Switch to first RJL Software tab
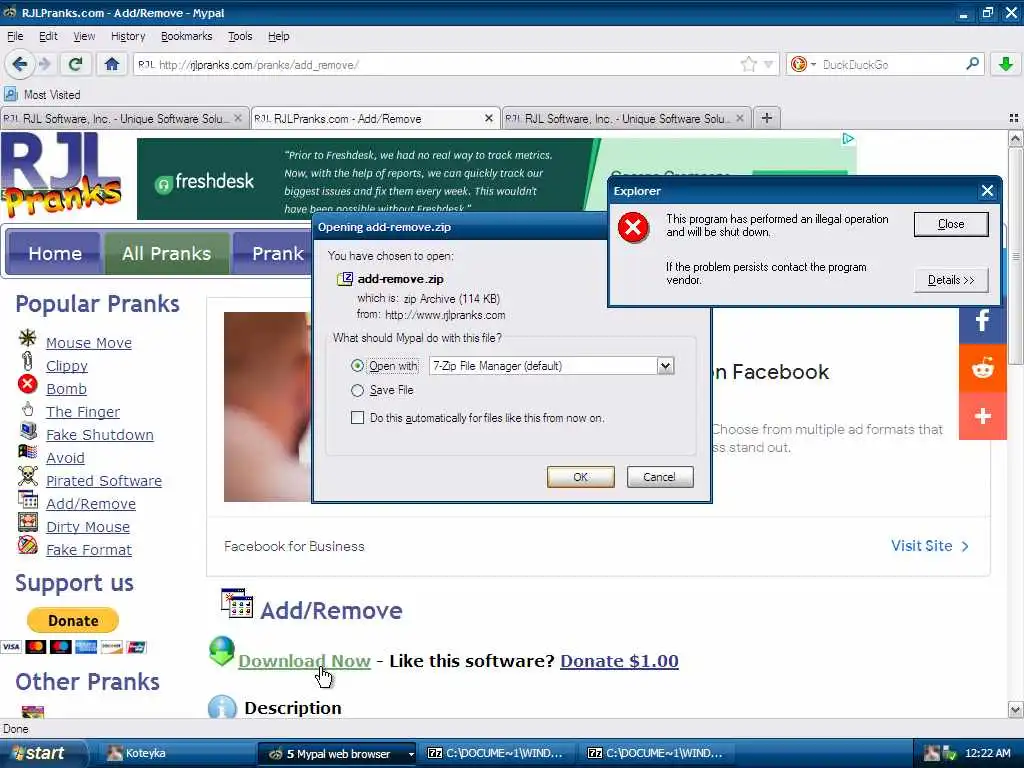1024x768 pixels. point(123,118)
